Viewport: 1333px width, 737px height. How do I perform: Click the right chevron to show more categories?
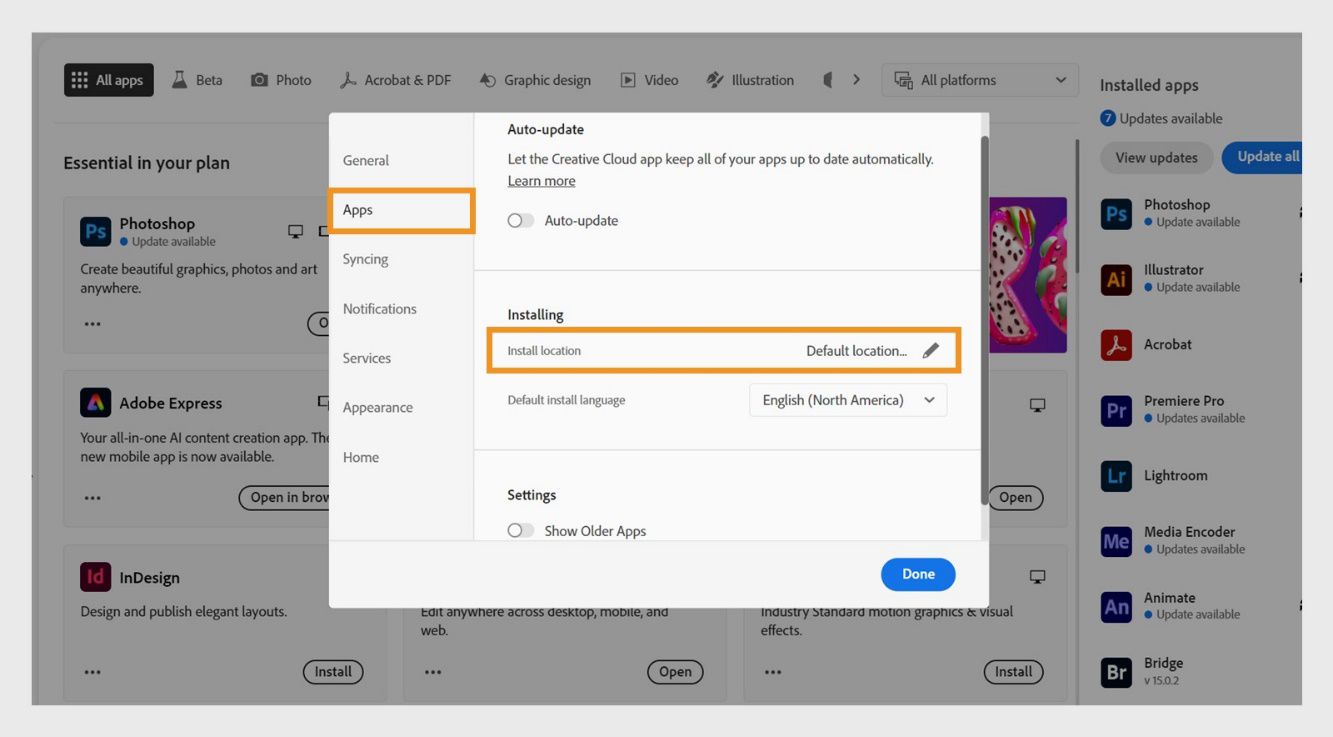(856, 80)
